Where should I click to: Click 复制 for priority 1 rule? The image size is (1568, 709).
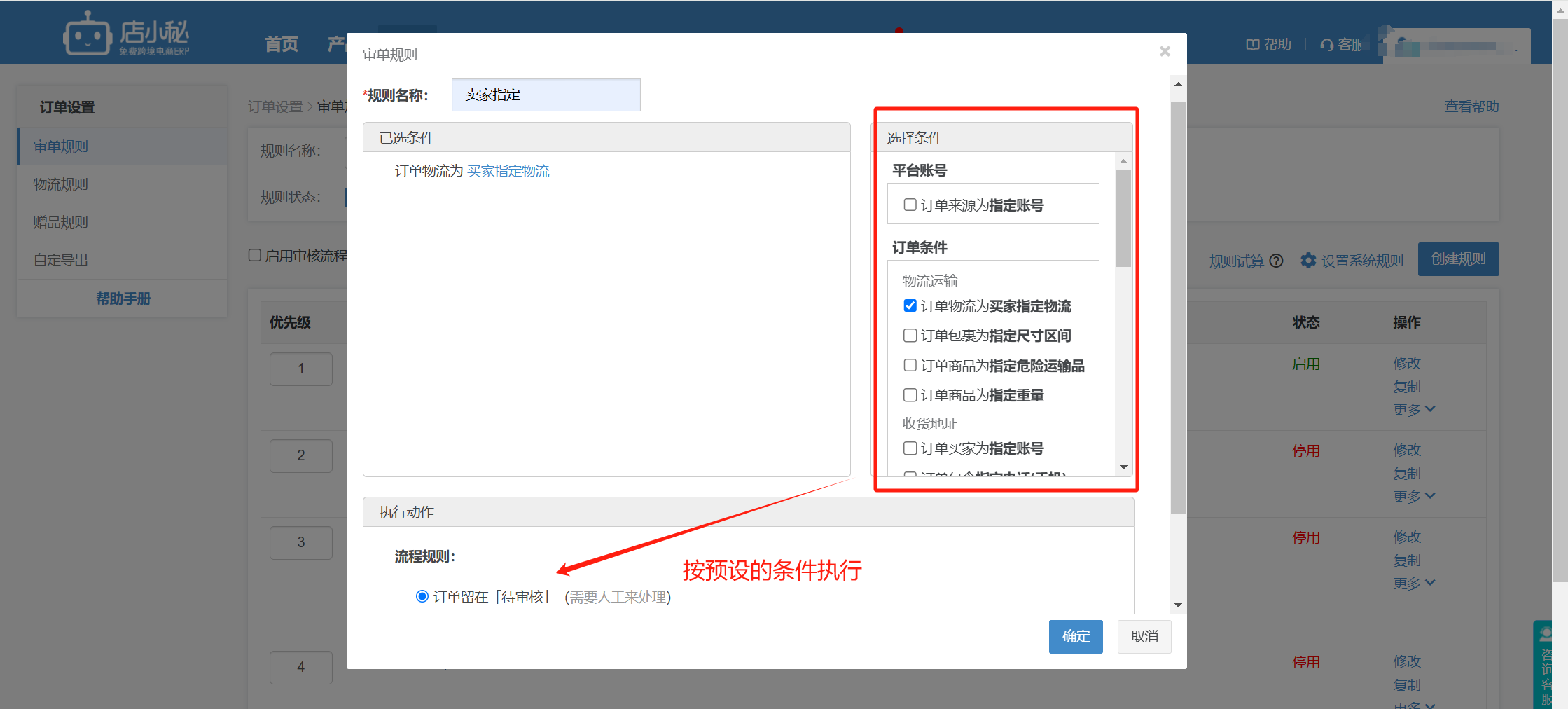click(x=1407, y=387)
